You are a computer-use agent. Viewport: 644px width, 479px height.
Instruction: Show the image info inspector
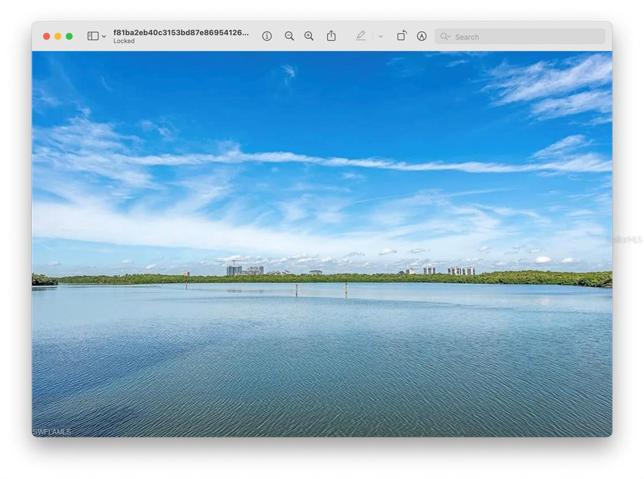coord(267,36)
